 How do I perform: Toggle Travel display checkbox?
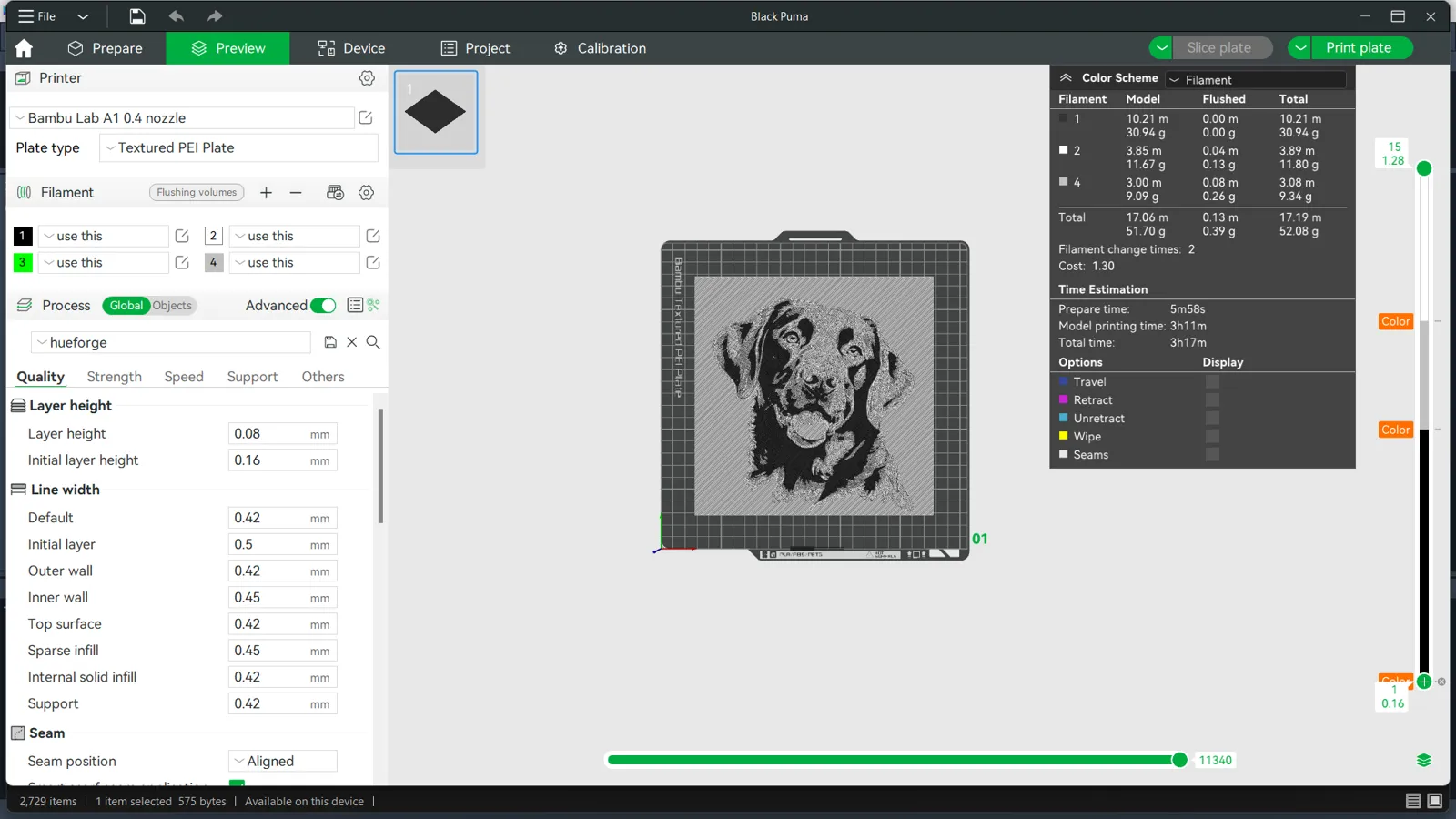tap(1212, 382)
